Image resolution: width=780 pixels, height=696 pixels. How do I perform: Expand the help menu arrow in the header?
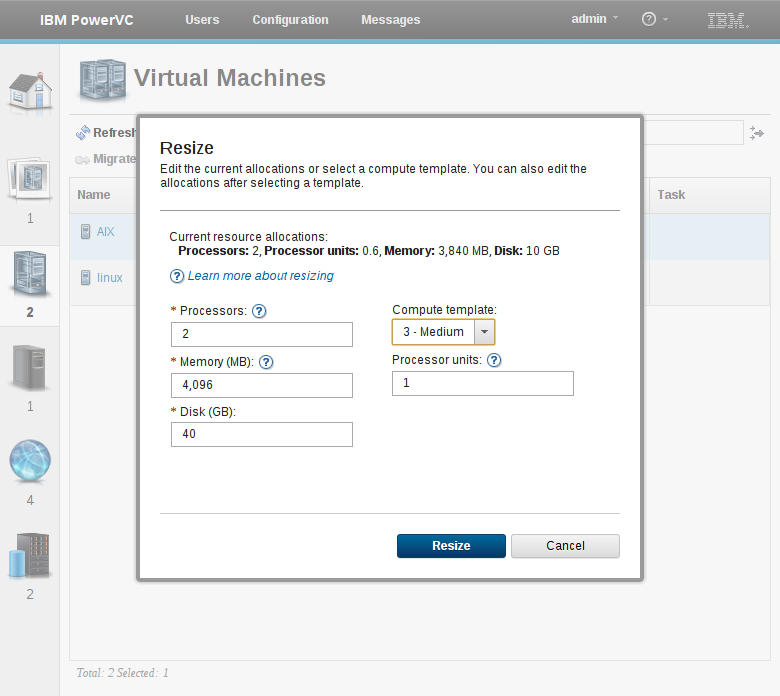[x=666, y=19]
